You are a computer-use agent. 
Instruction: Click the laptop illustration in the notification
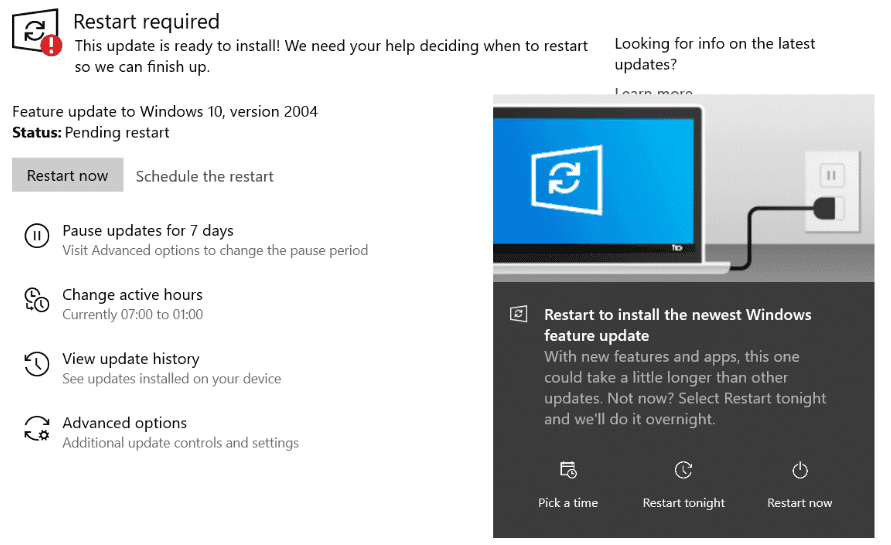pyautogui.click(x=611, y=188)
